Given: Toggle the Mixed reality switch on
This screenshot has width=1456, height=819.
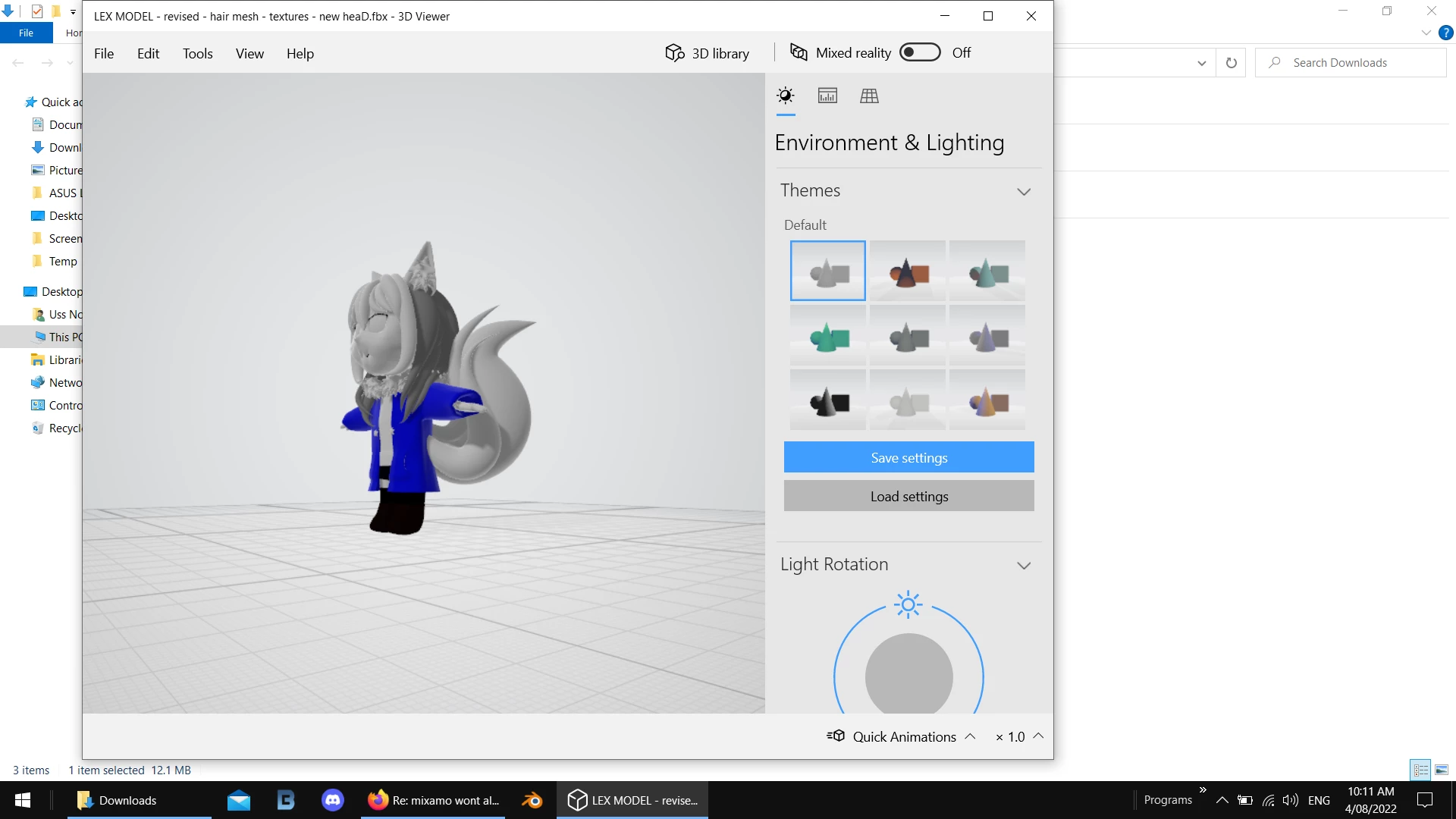Looking at the screenshot, I should [919, 52].
